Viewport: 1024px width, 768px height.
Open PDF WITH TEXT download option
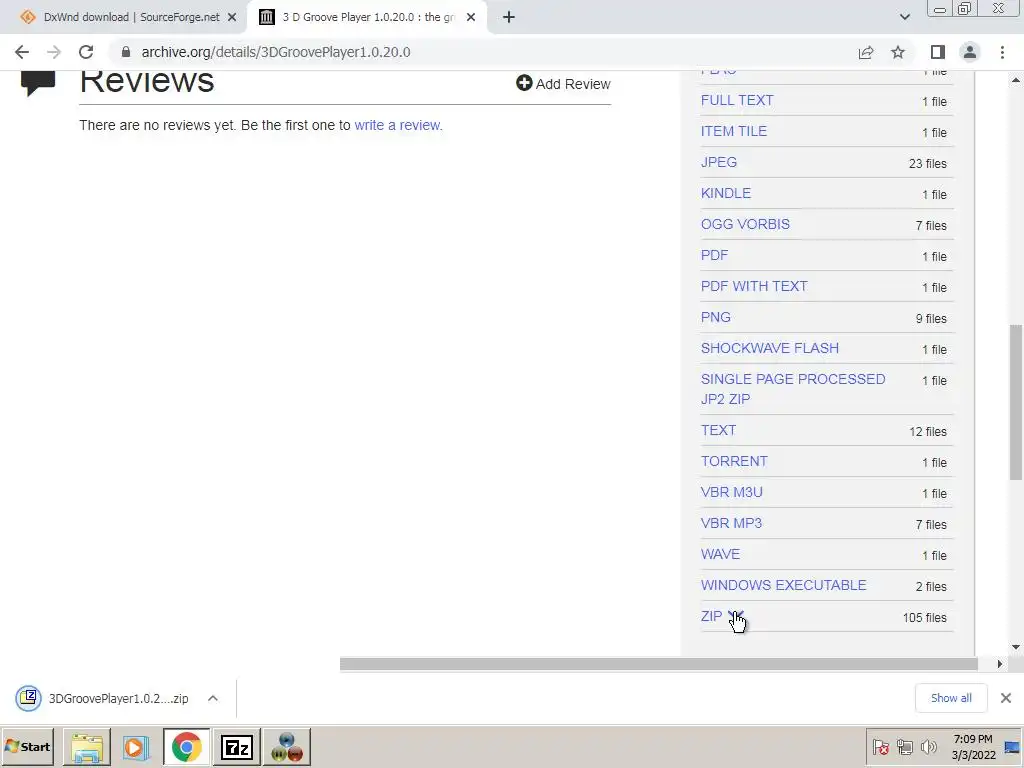(754, 287)
